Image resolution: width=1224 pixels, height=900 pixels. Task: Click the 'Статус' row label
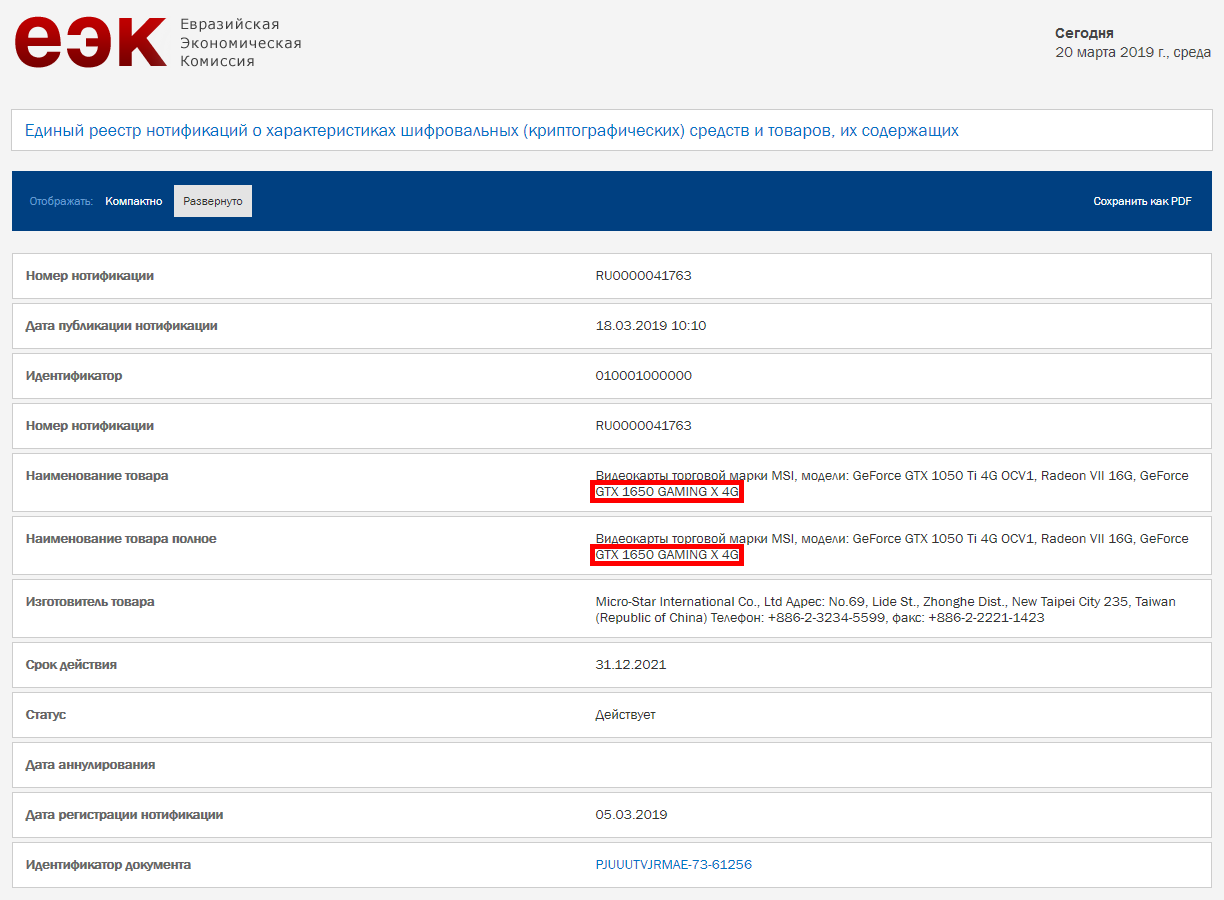pos(46,715)
